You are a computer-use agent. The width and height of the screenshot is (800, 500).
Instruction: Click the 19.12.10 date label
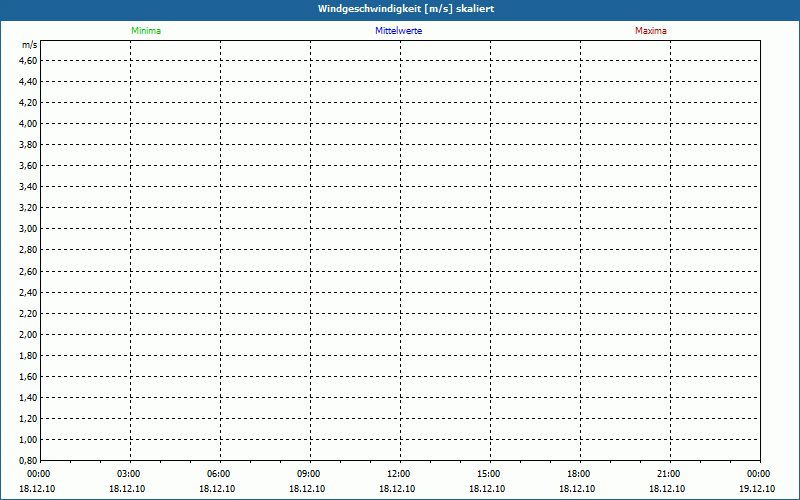[757, 489]
